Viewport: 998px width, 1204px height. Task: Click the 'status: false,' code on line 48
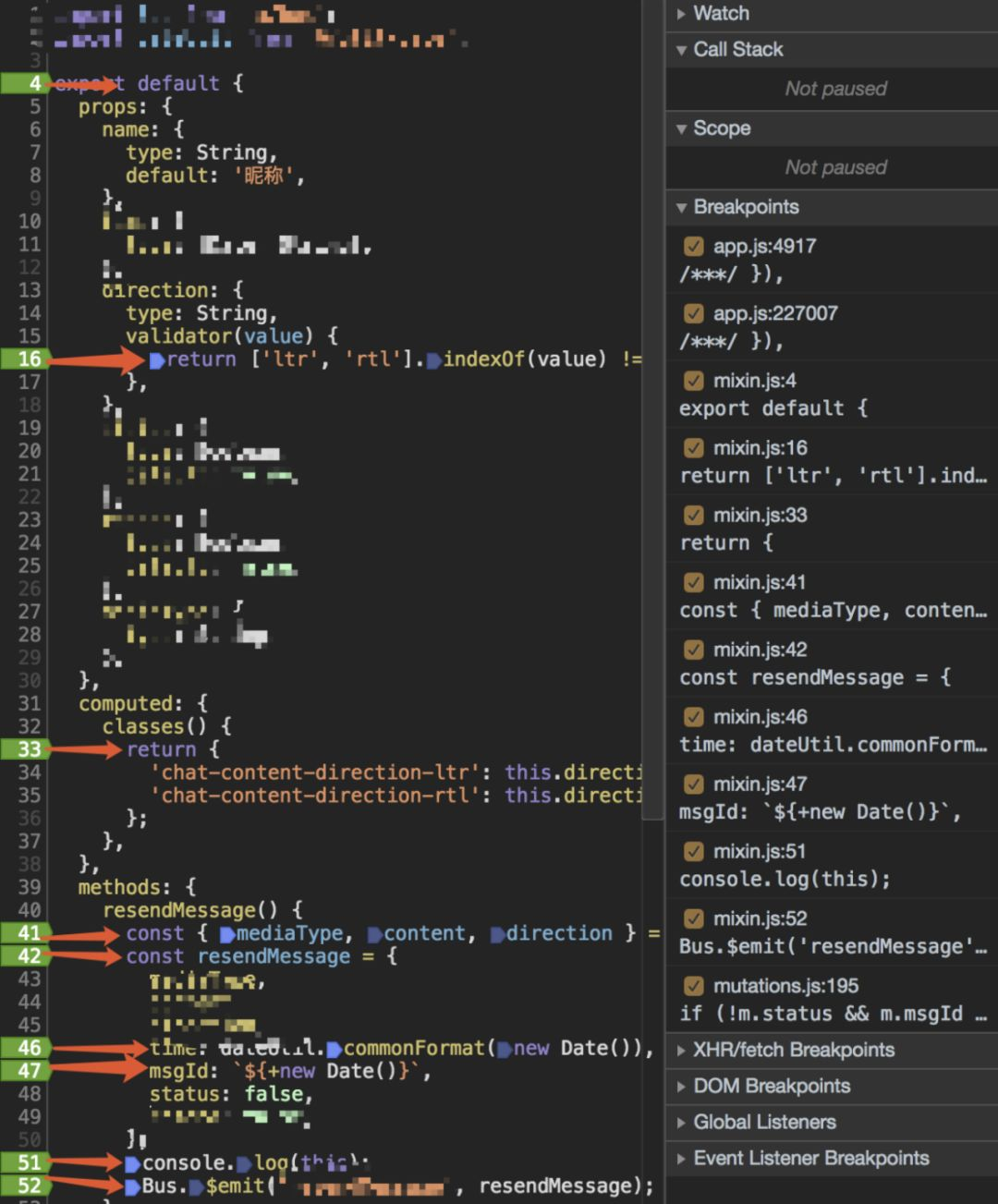coord(231,1094)
